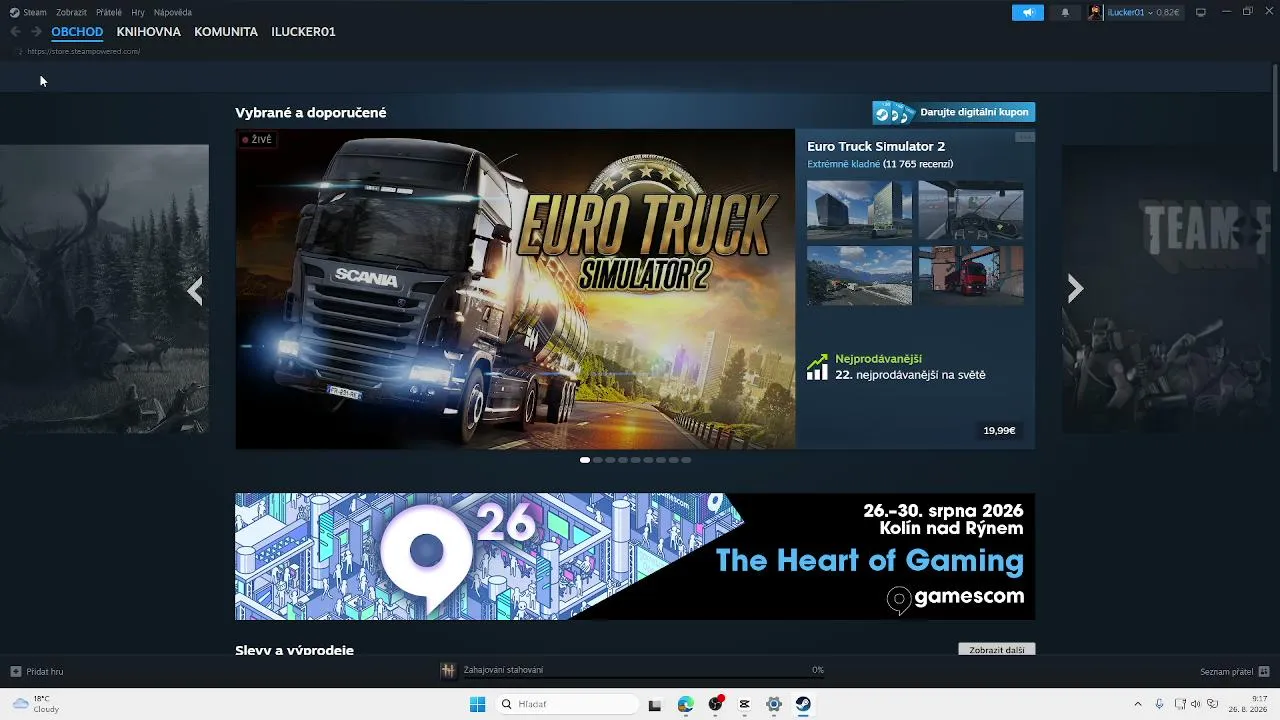This screenshot has width=1280, height=720.
Task: Click the Zahajování stahování download status
Action: [x=503, y=670]
